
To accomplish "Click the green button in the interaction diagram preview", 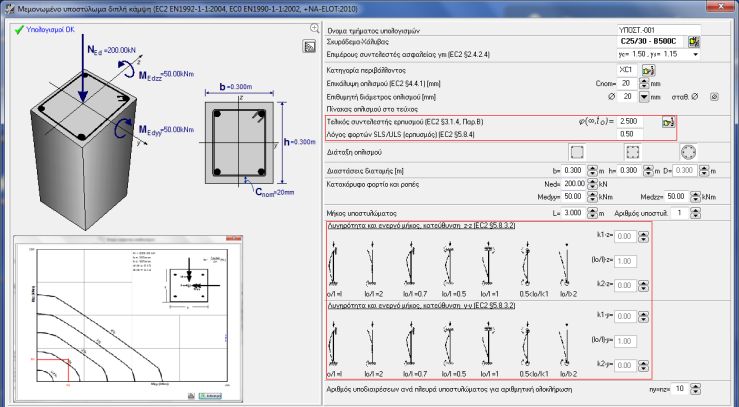I will click(210, 396).
